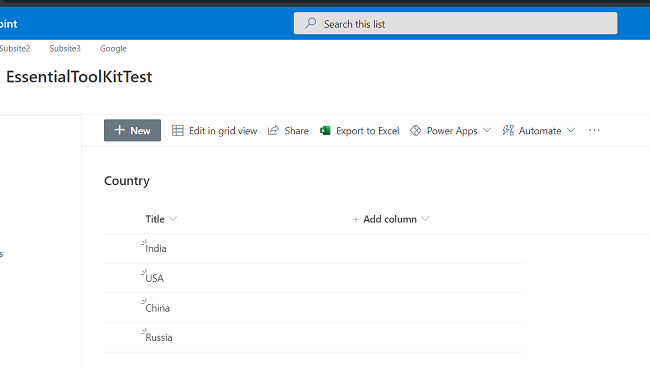Open the Power Apps menu

(451, 131)
